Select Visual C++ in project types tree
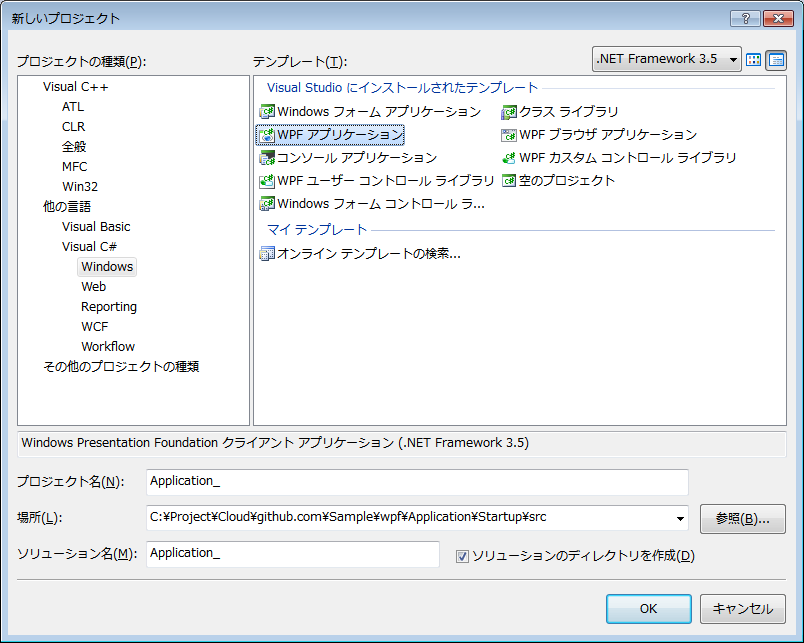This screenshot has height=643, width=804. click(75, 87)
